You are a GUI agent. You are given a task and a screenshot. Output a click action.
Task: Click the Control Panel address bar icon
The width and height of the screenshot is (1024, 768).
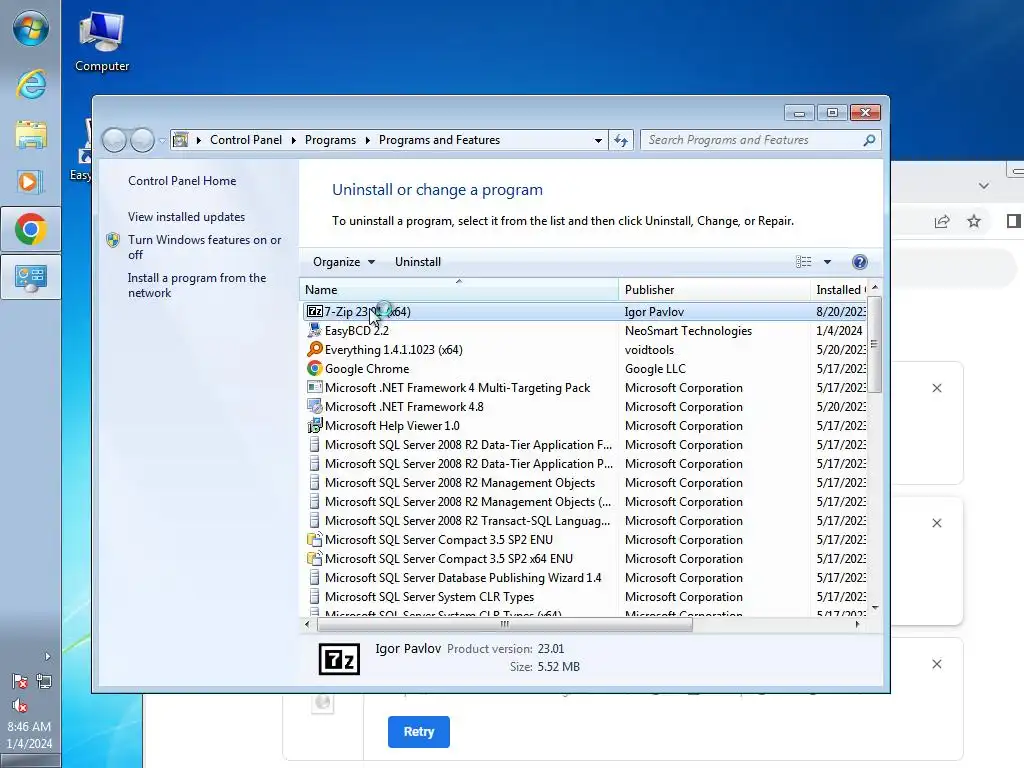[x=181, y=140]
